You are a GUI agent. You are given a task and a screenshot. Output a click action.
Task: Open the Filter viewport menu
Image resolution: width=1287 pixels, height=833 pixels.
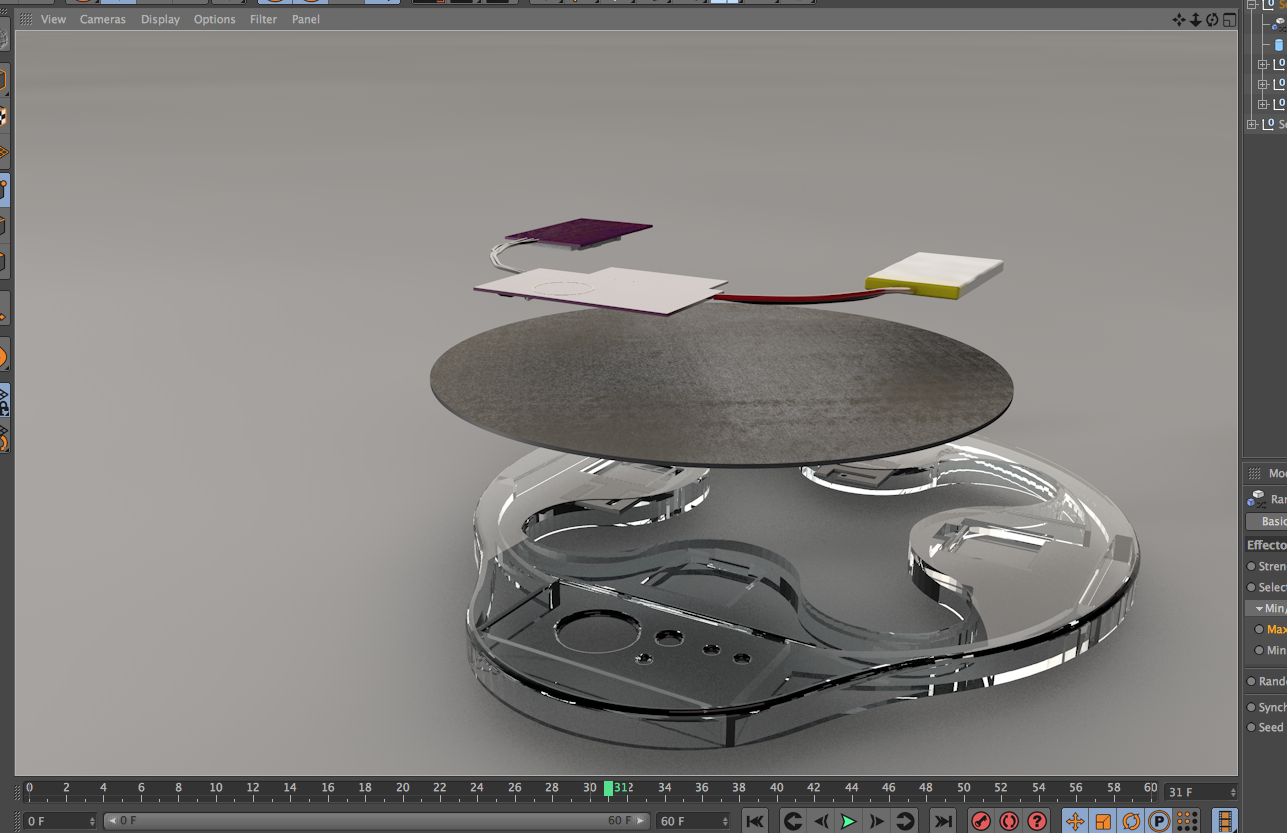click(263, 19)
